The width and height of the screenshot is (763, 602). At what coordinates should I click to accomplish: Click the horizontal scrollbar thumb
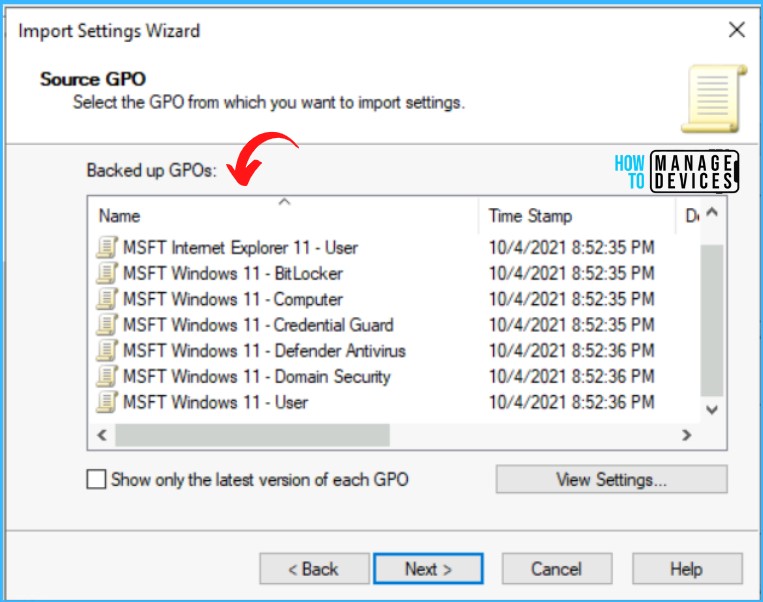253,435
